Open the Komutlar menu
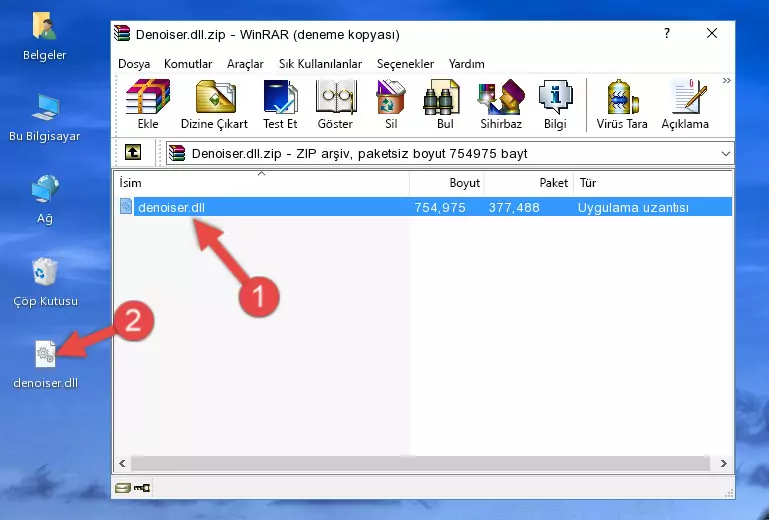The width and height of the screenshot is (769, 520). click(x=188, y=64)
